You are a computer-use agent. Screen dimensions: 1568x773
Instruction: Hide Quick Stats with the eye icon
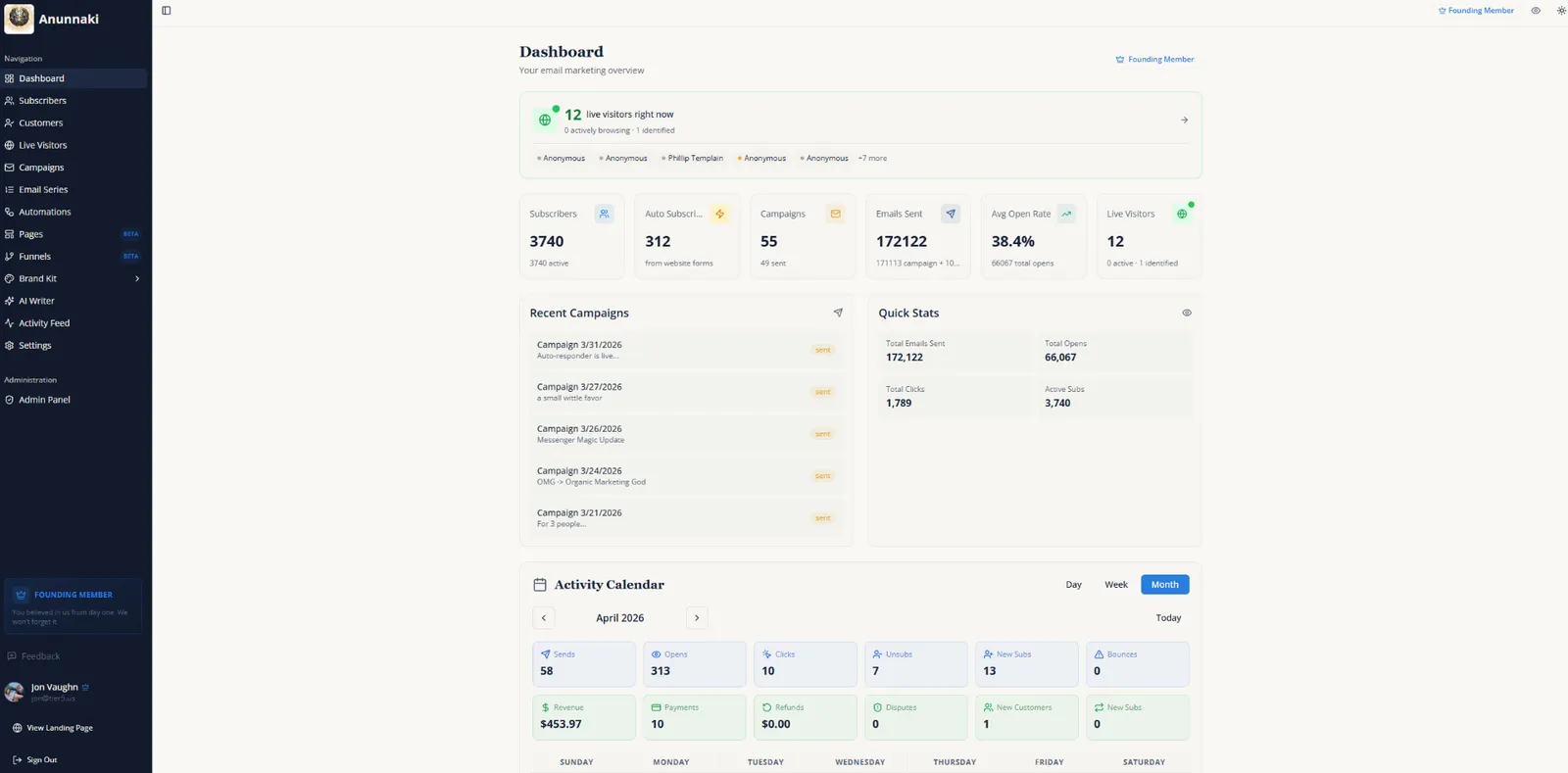1187,313
